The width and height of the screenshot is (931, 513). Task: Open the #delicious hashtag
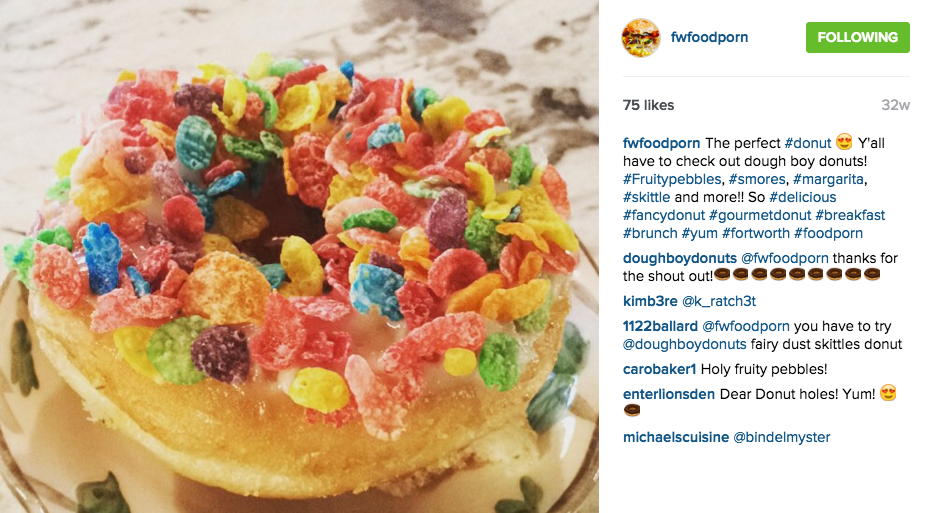pyautogui.click(x=803, y=197)
